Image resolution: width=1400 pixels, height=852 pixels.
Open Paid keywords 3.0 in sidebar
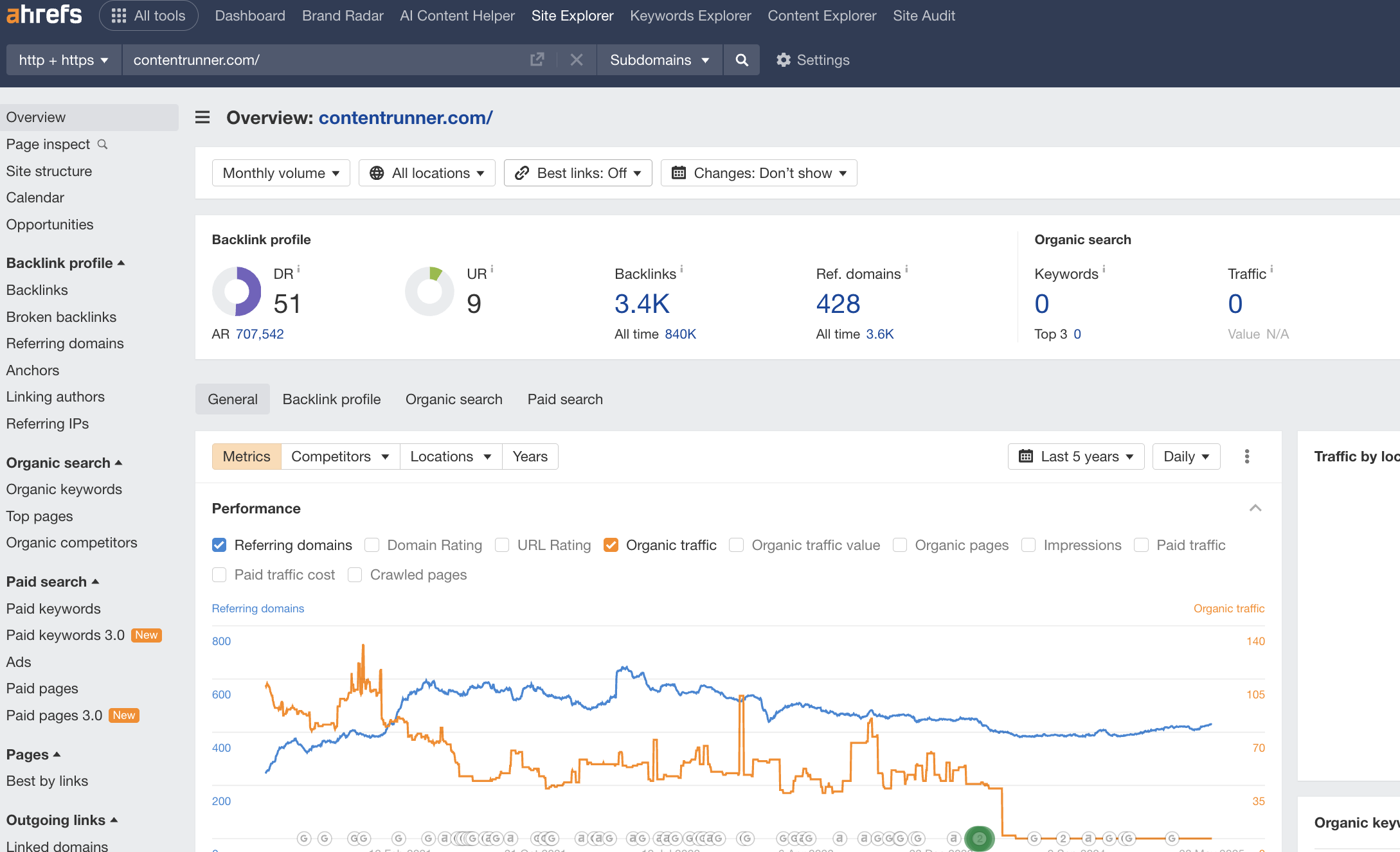(66, 635)
